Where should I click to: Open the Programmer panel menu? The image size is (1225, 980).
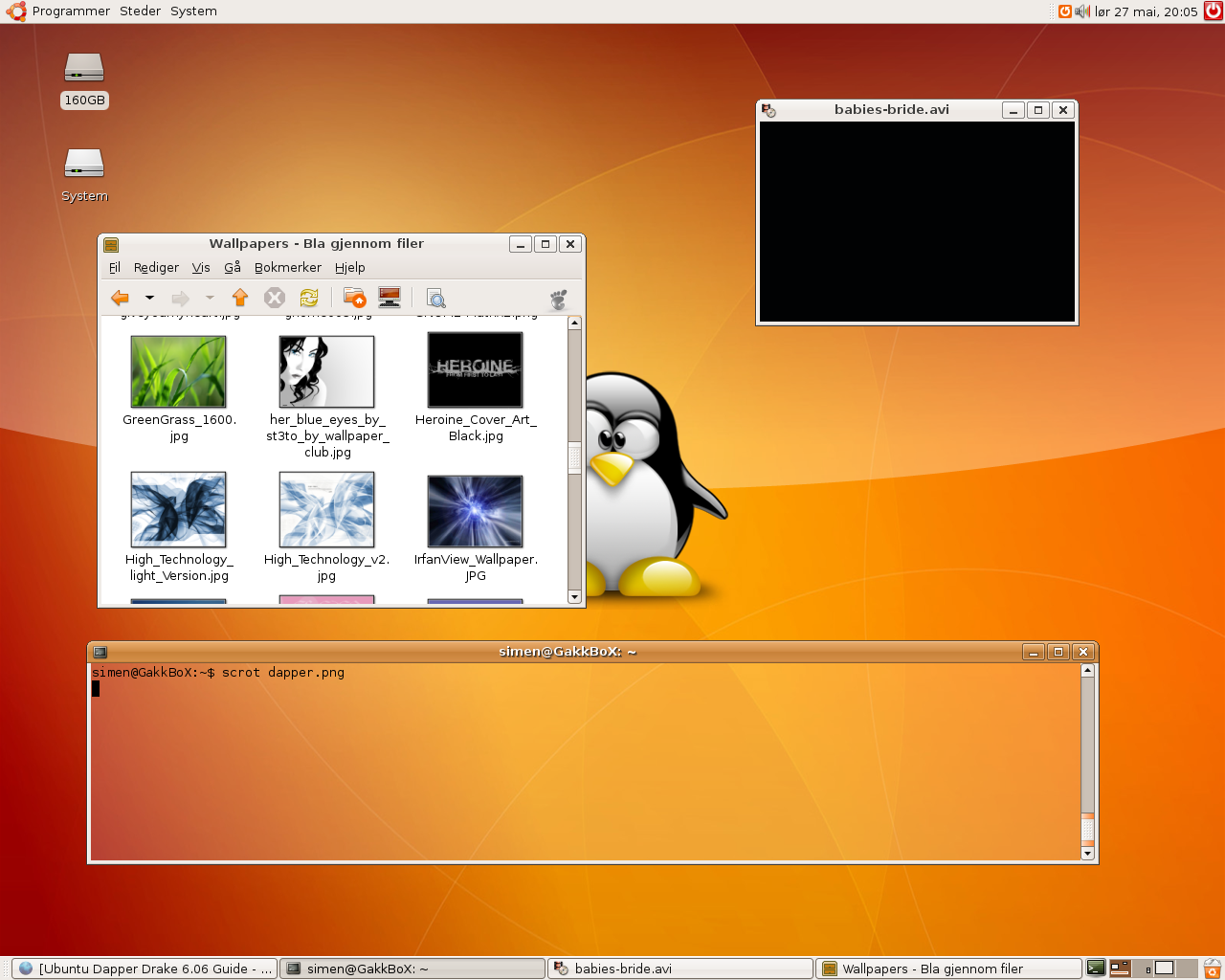coord(71,11)
